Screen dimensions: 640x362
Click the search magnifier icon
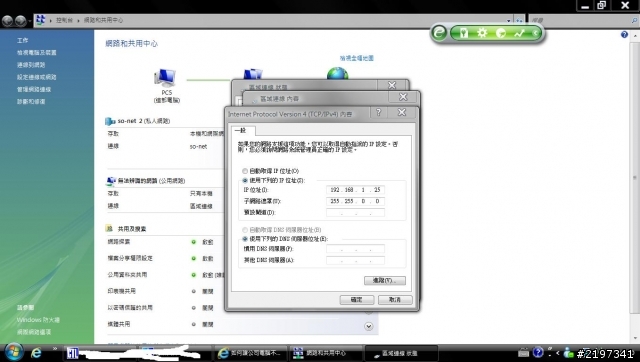[x=634, y=20]
